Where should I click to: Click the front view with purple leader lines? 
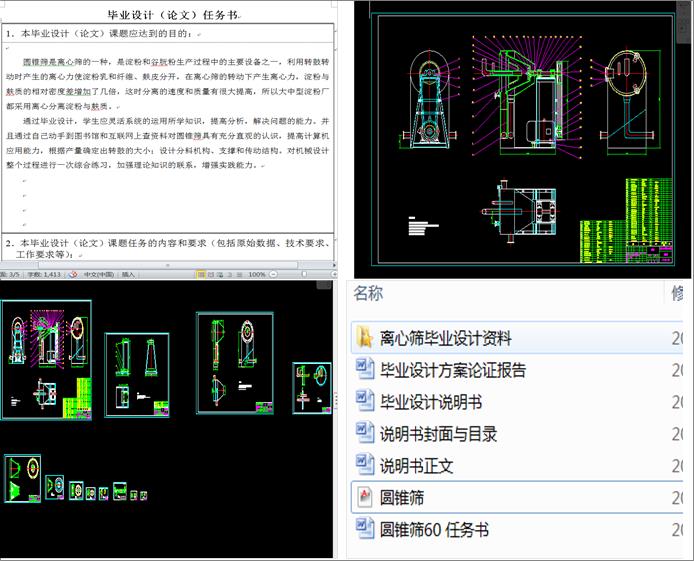(x=527, y=95)
